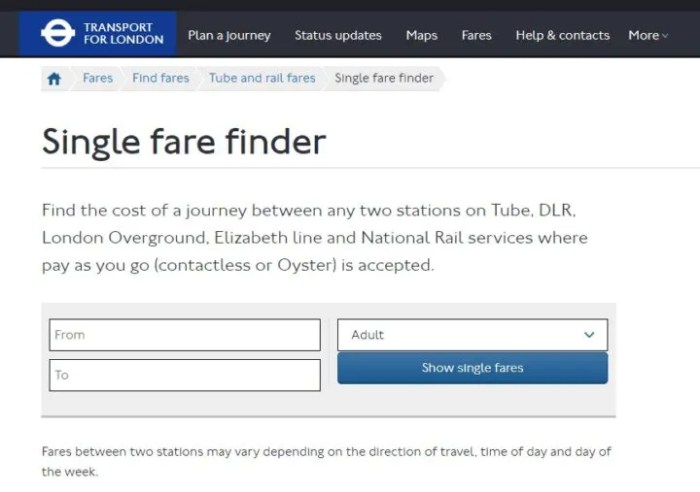Open Help & contacts in the navigation bar
Viewport: 700px width, 492px height.
(x=562, y=35)
